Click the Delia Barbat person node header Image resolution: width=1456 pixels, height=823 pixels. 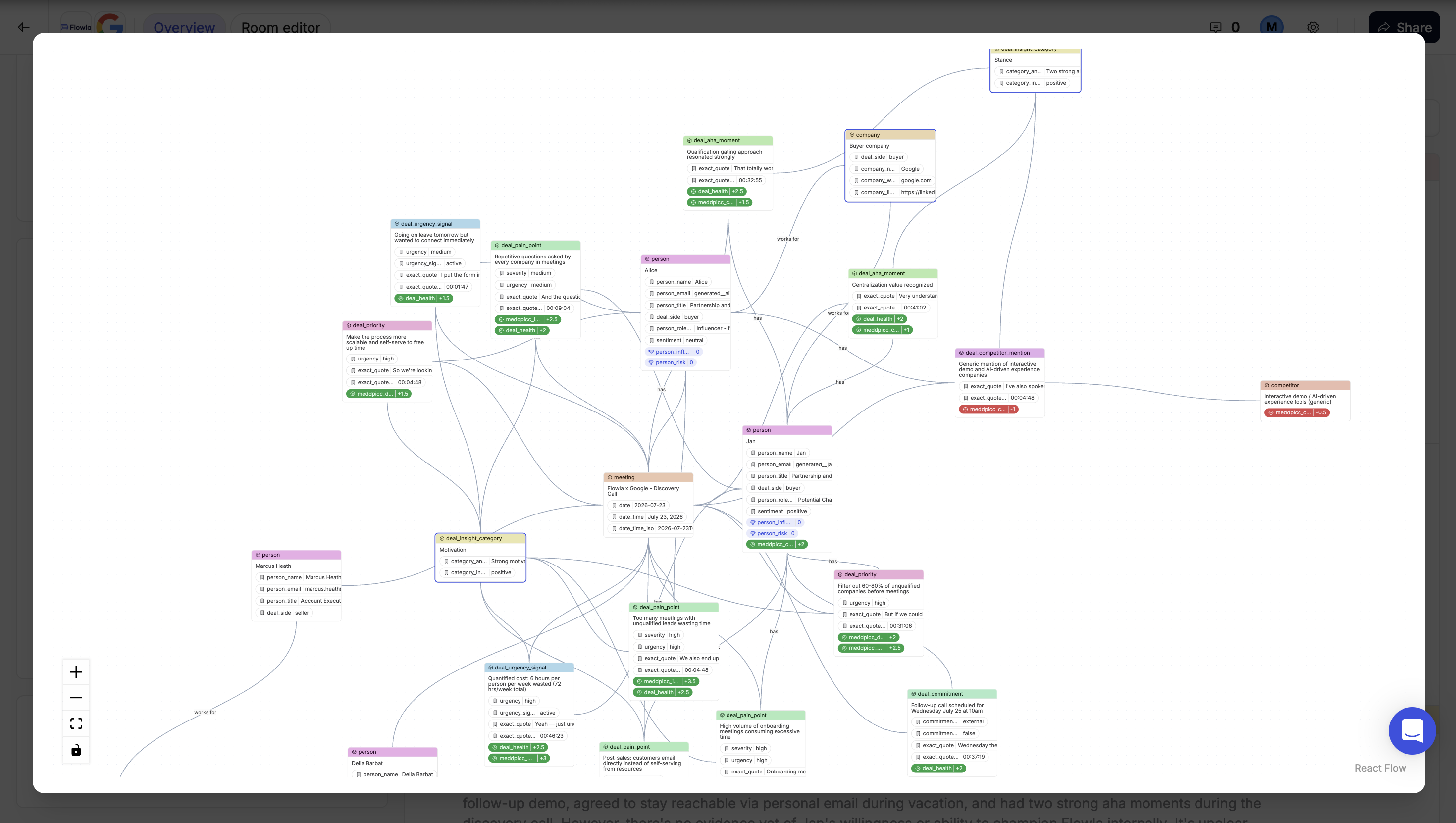click(392, 752)
